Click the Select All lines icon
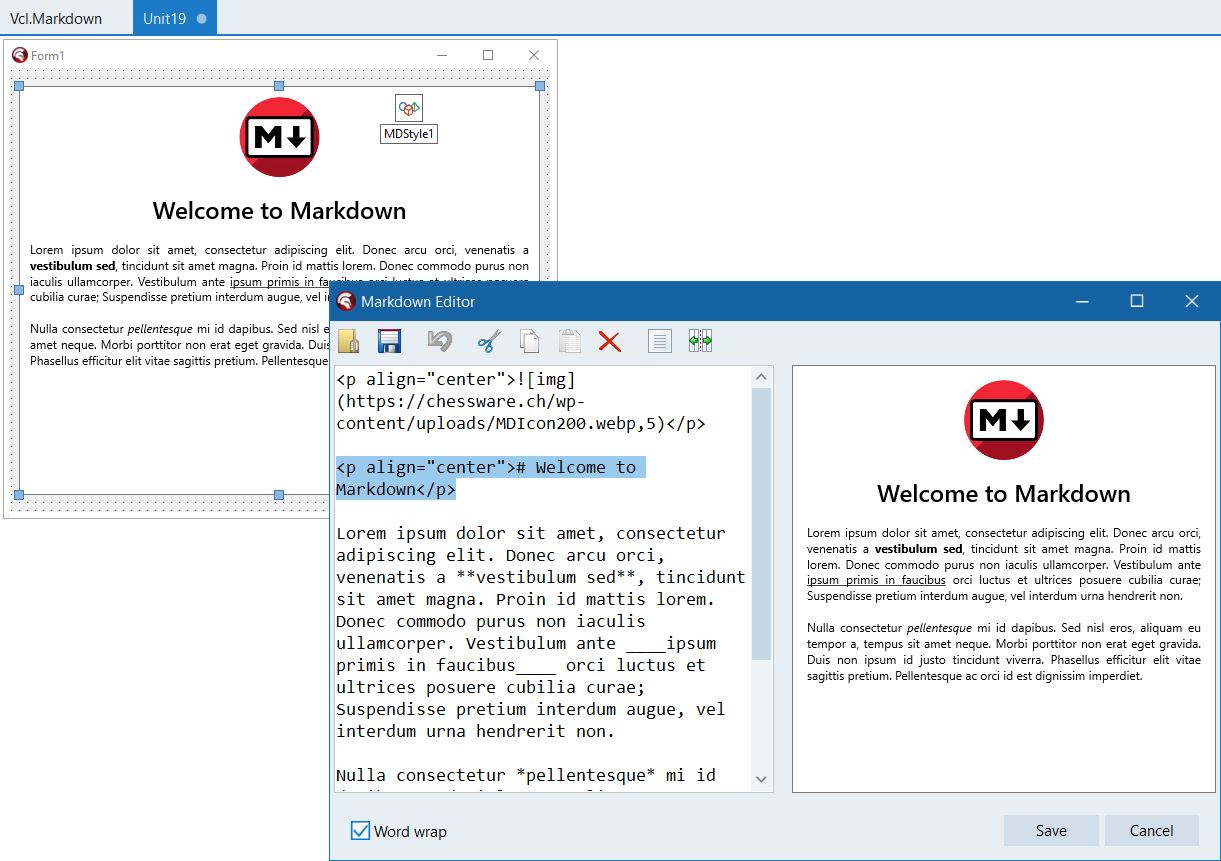The height and width of the screenshot is (861, 1221). pos(659,342)
